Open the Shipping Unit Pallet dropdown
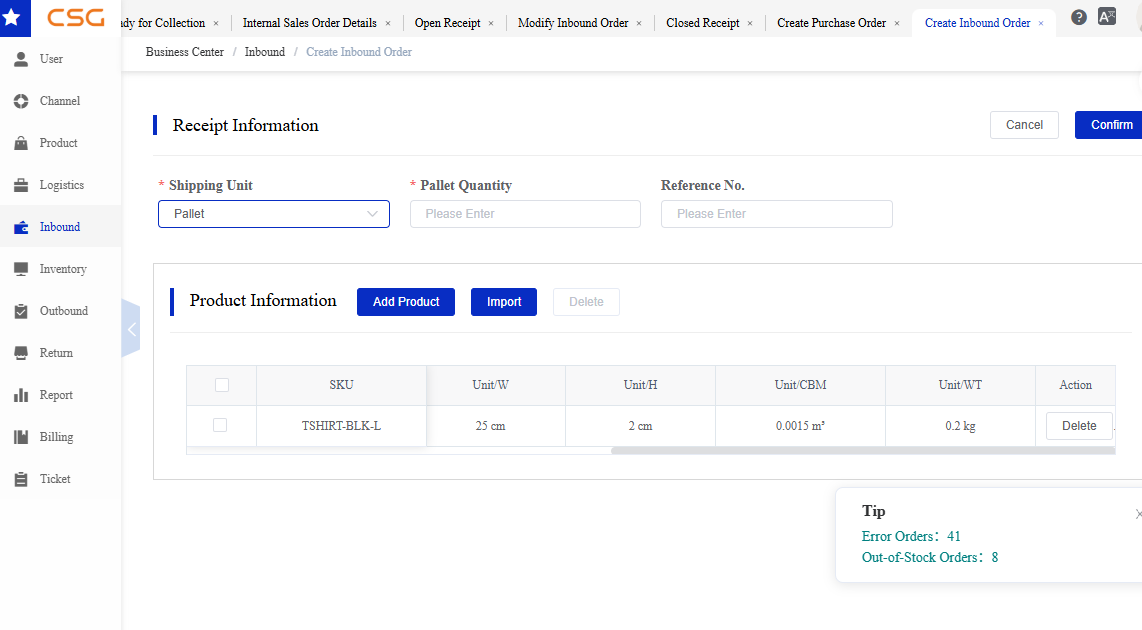Image resolution: width=1142 pixels, height=630 pixels. click(274, 214)
